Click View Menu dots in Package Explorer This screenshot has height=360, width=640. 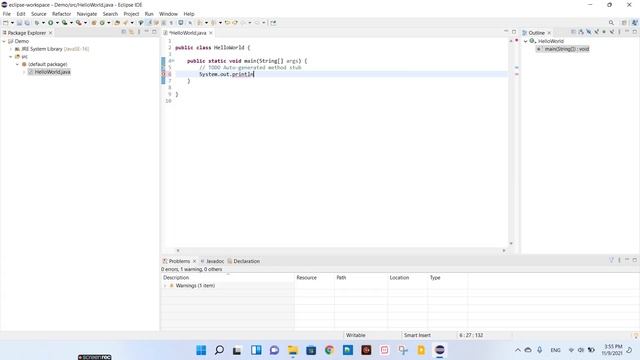pos(139,32)
